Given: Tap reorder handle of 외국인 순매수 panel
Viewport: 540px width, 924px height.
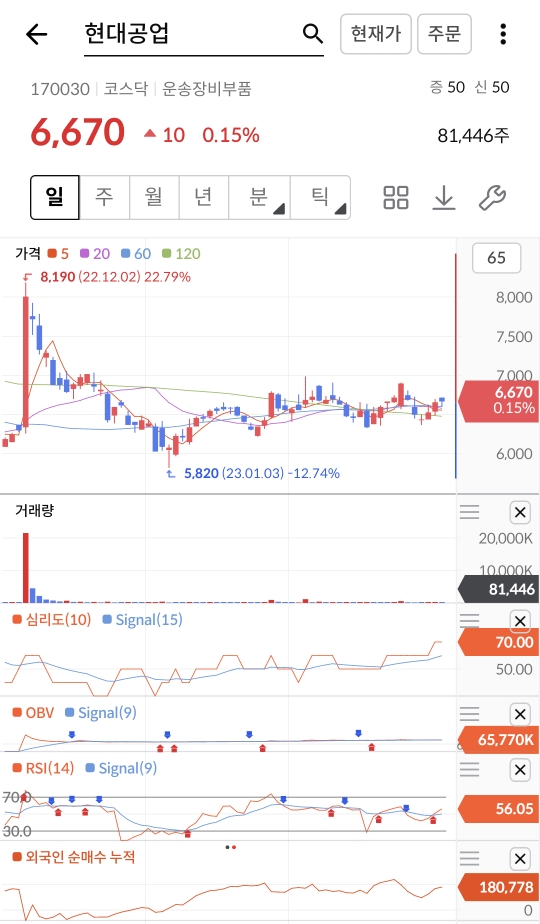Looking at the screenshot, I should [469, 858].
